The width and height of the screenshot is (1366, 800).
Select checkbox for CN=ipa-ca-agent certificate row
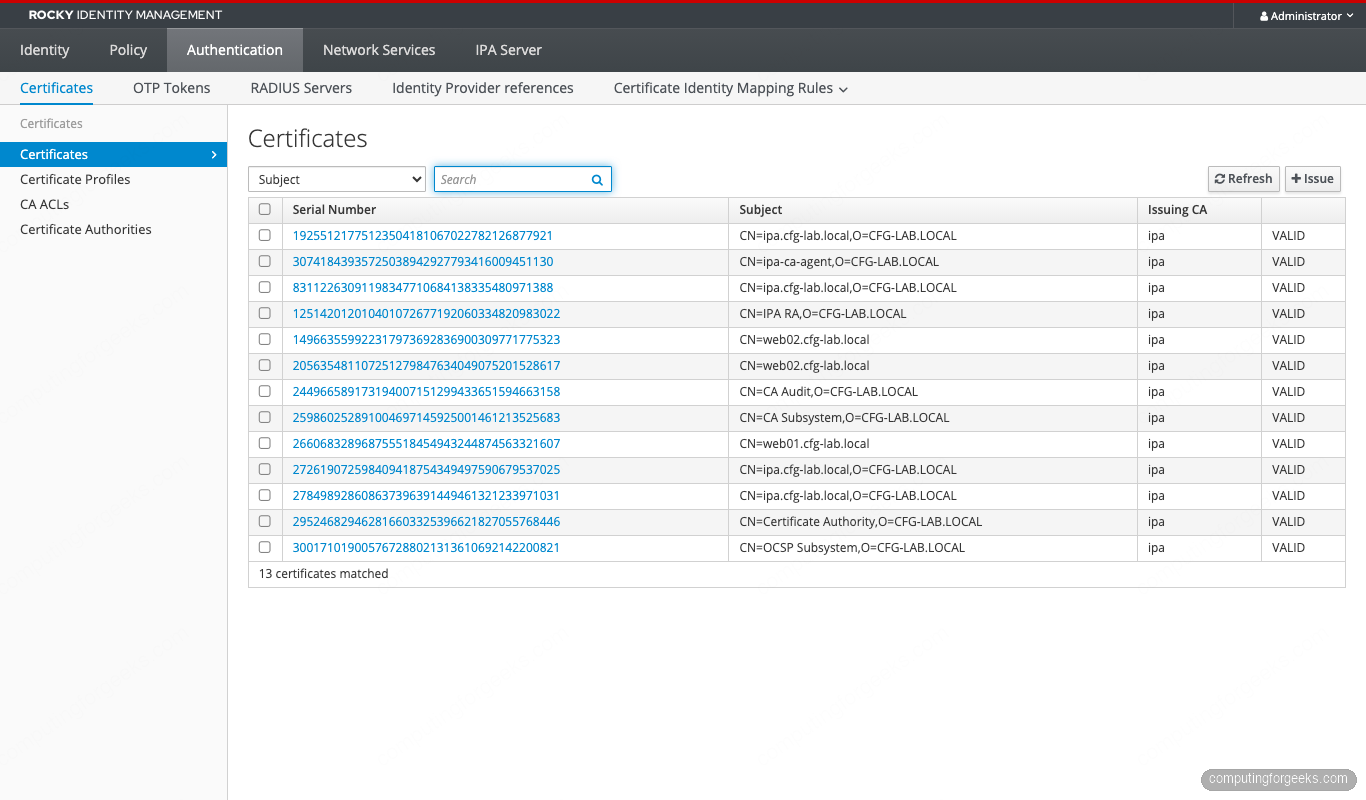pyautogui.click(x=265, y=261)
